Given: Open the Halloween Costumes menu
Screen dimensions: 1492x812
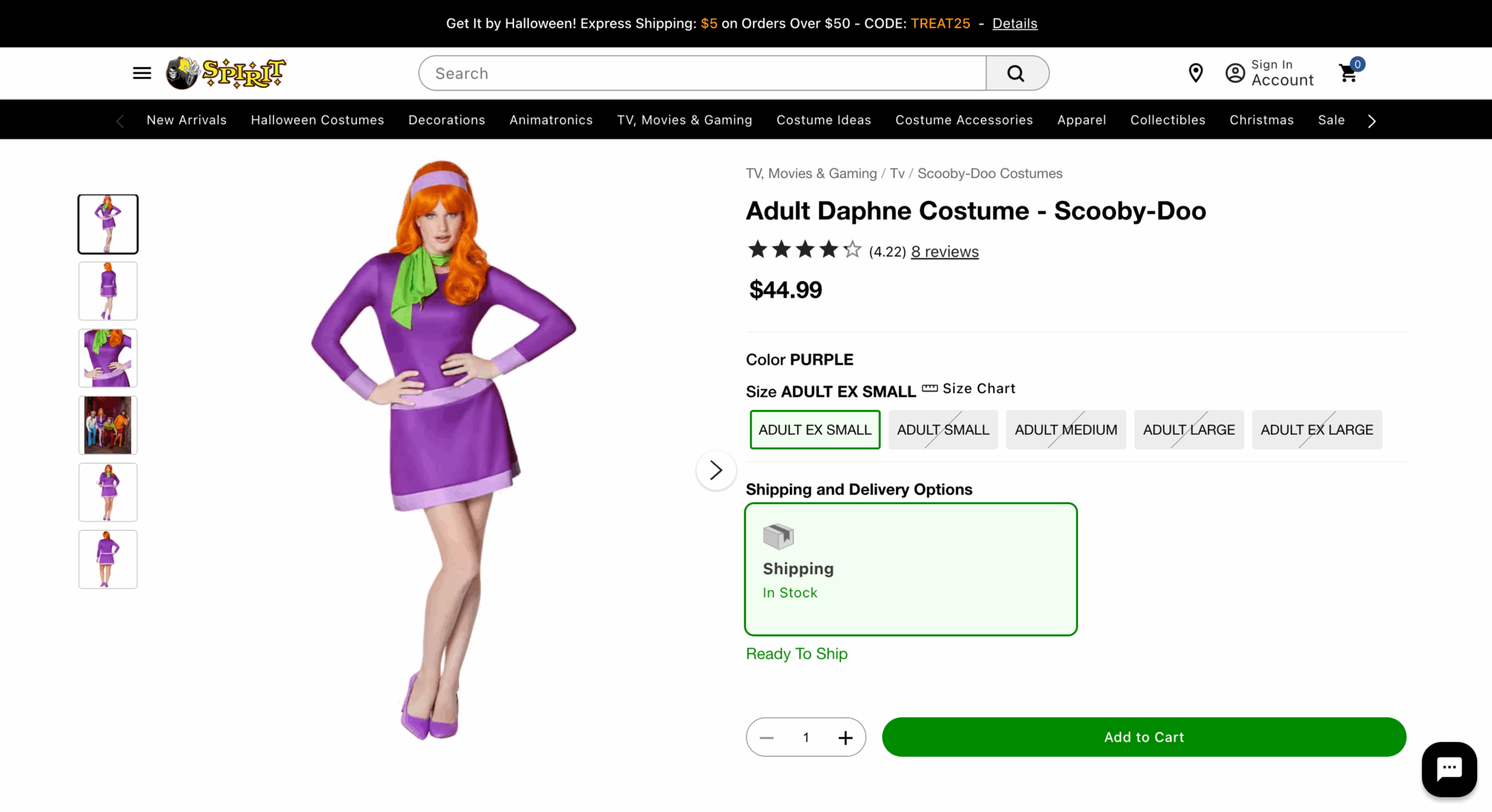Looking at the screenshot, I should [317, 120].
